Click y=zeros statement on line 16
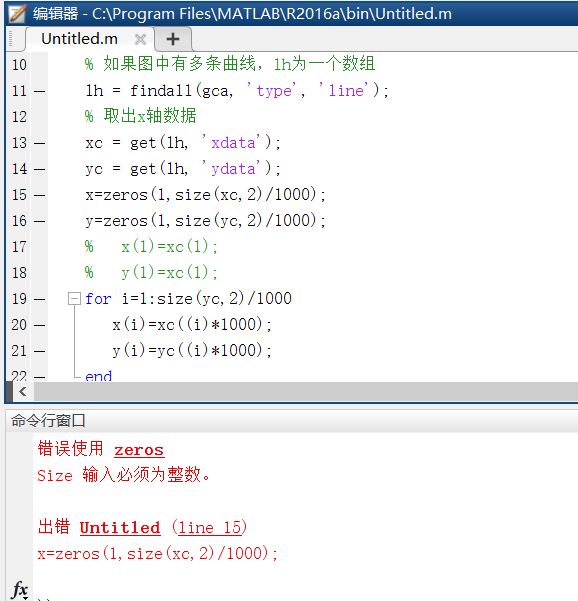Image resolution: width=578 pixels, height=601 pixels. [205, 220]
